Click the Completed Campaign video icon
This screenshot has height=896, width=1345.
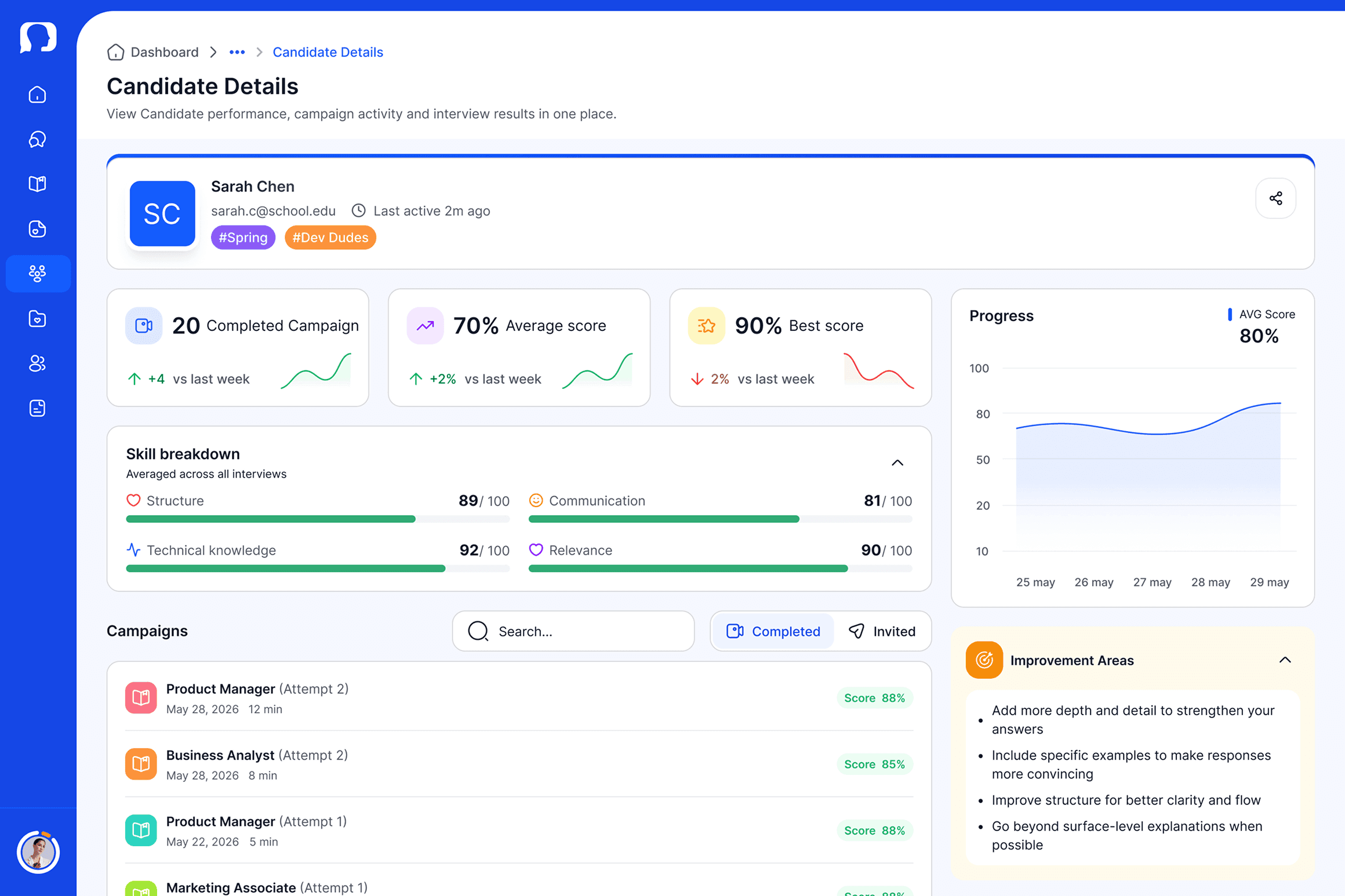(x=144, y=326)
